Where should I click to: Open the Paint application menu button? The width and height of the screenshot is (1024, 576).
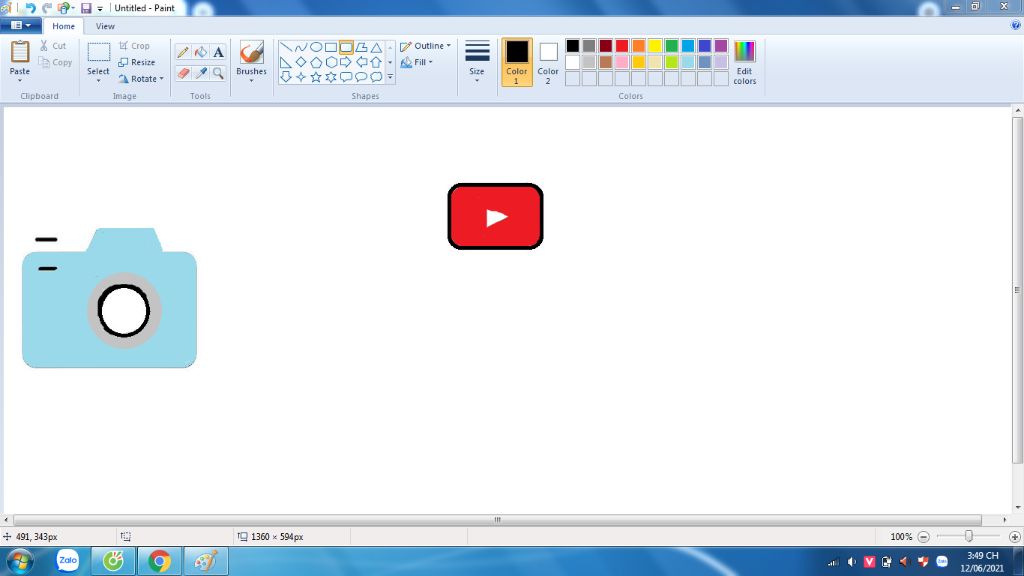[x=21, y=25]
